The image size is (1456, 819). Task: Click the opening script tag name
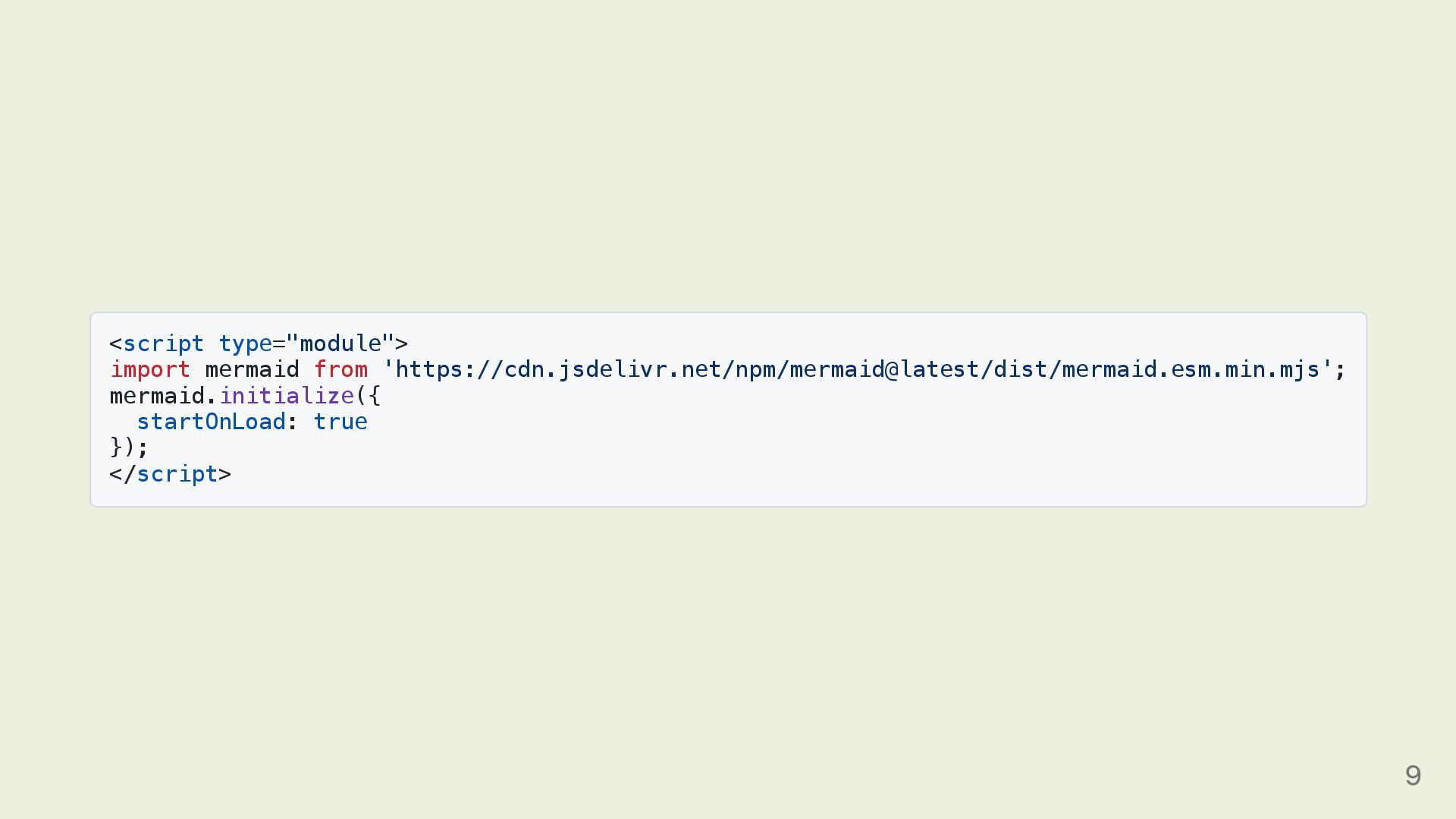click(163, 344)
